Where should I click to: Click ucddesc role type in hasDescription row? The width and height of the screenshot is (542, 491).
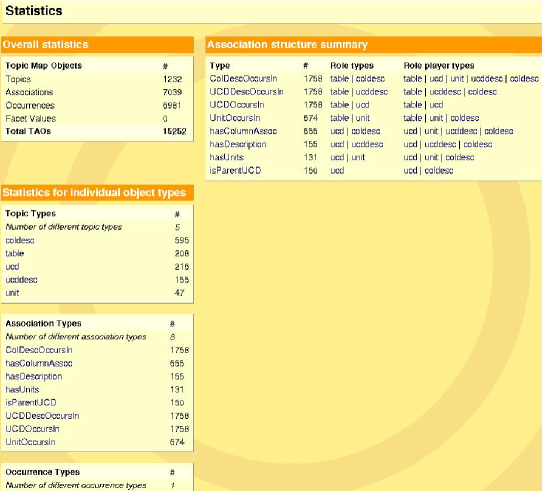[367, 145]
